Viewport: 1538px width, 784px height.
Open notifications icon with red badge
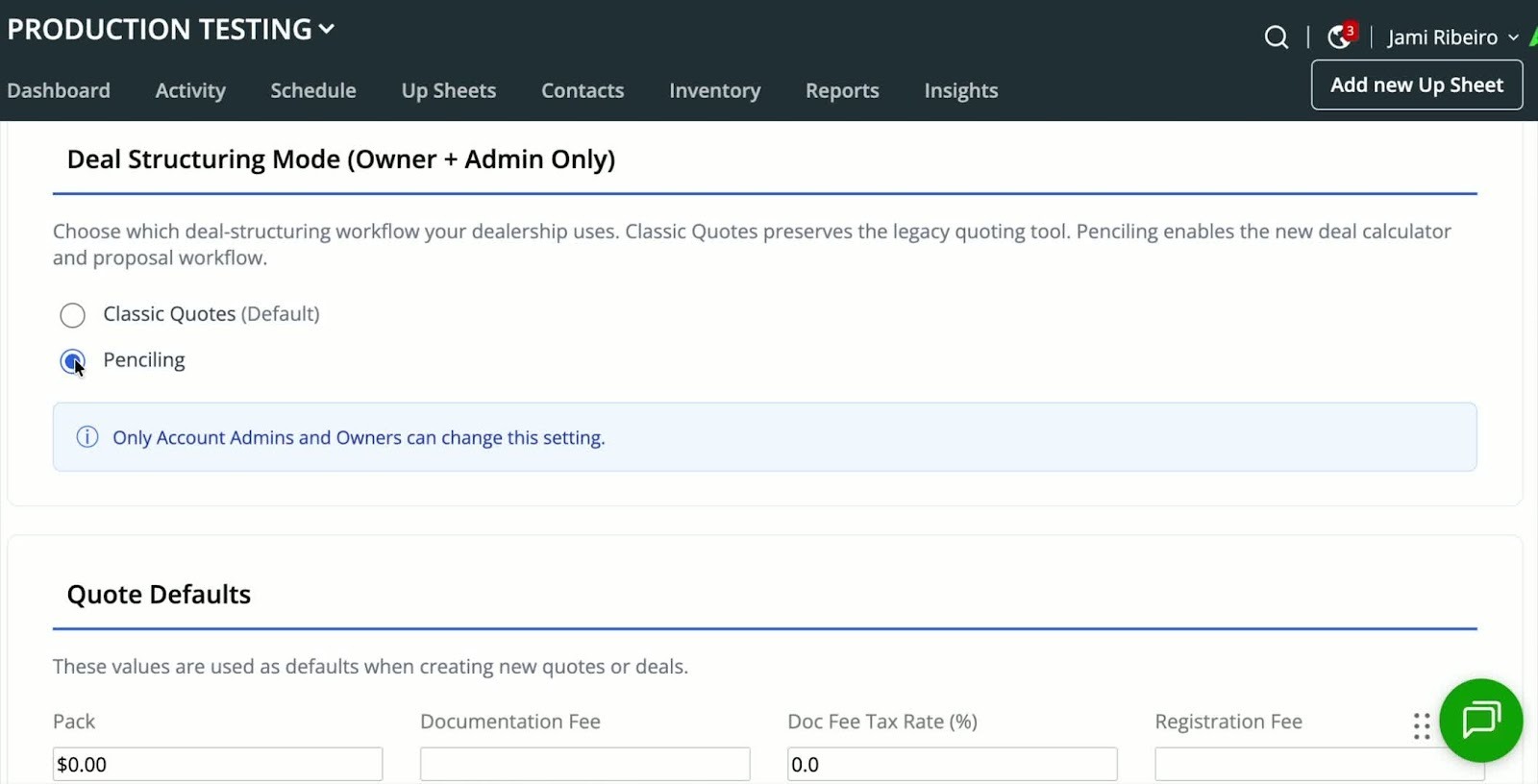click(1339, 37)
